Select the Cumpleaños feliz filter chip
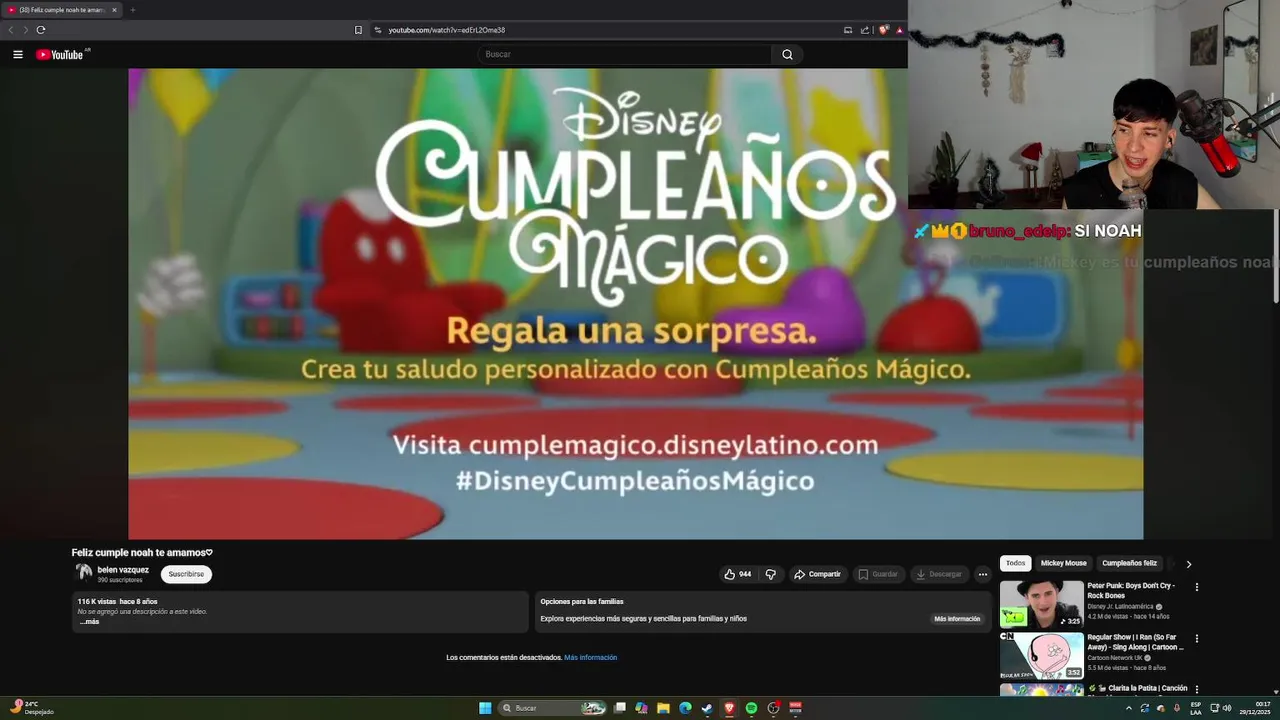The image size is (1280, 720). click(x=1129, y=563)
